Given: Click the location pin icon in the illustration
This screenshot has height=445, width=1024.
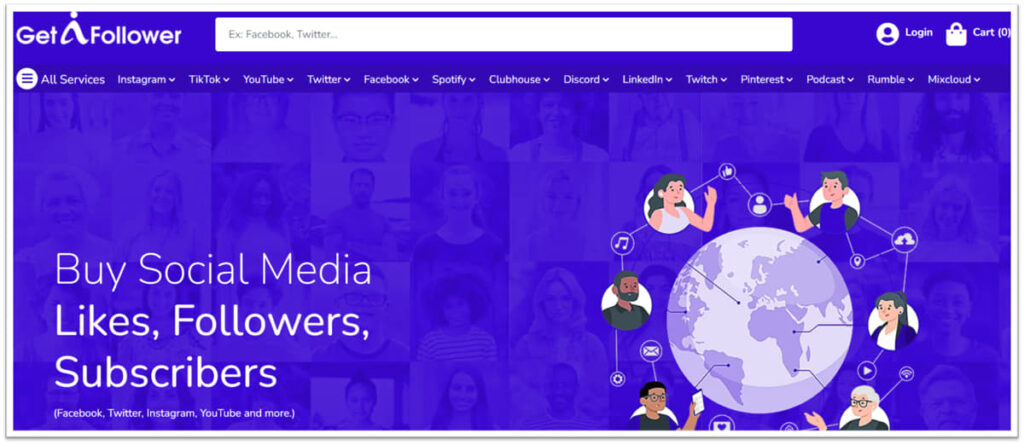Looking at the screenshot, I should coord(857,261).
